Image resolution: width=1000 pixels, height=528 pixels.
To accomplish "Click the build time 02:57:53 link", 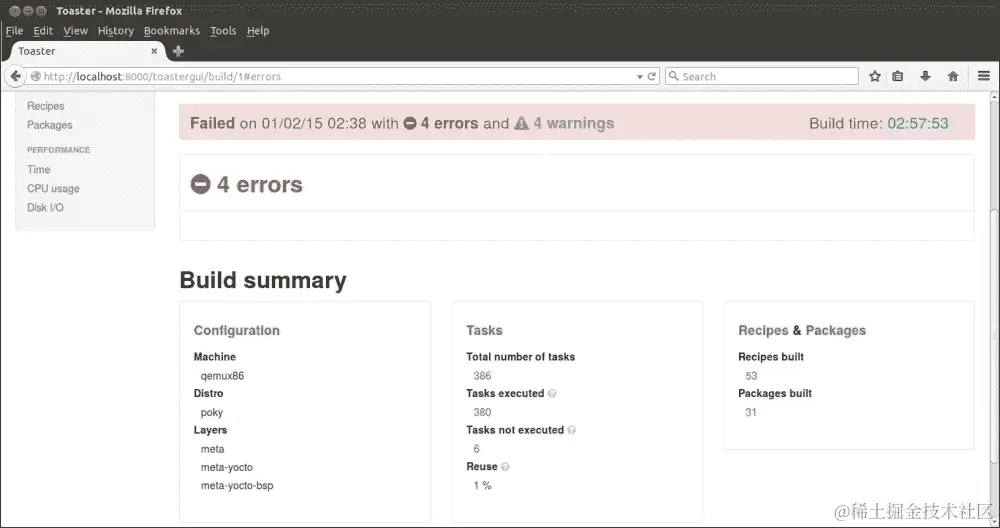I will 918,123.
